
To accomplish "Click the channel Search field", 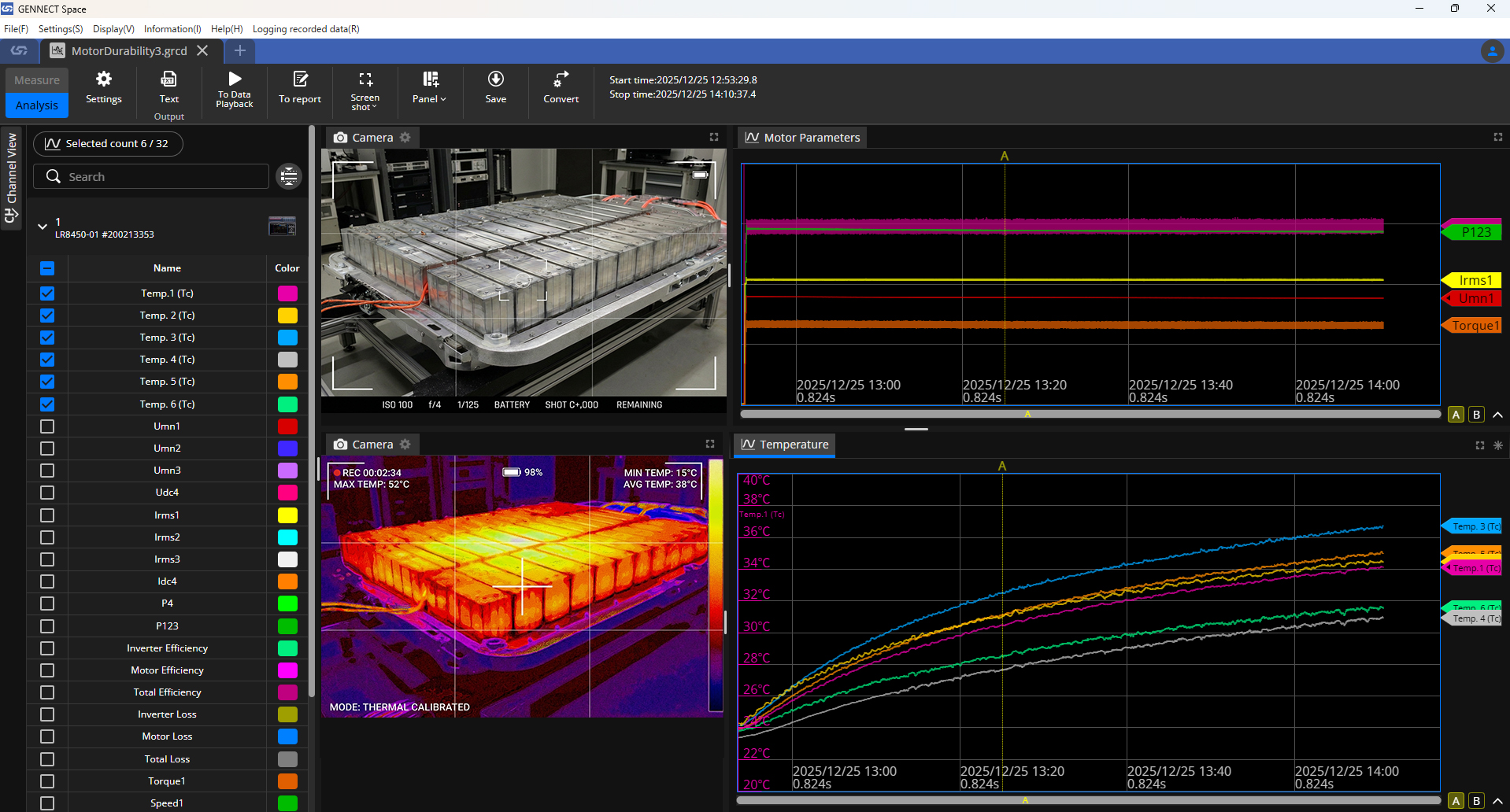I will [x=151, y=176].
